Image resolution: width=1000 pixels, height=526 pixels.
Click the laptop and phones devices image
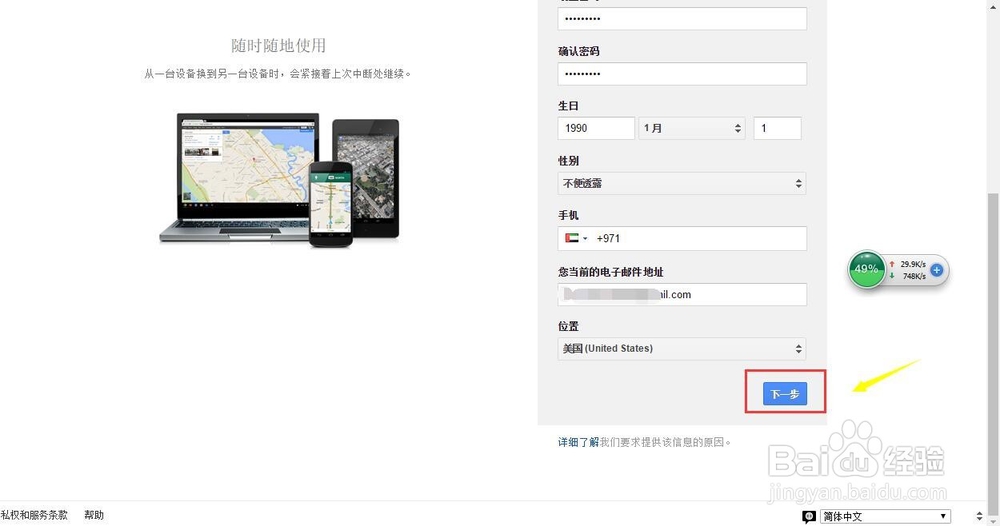[x=279, y=180]
